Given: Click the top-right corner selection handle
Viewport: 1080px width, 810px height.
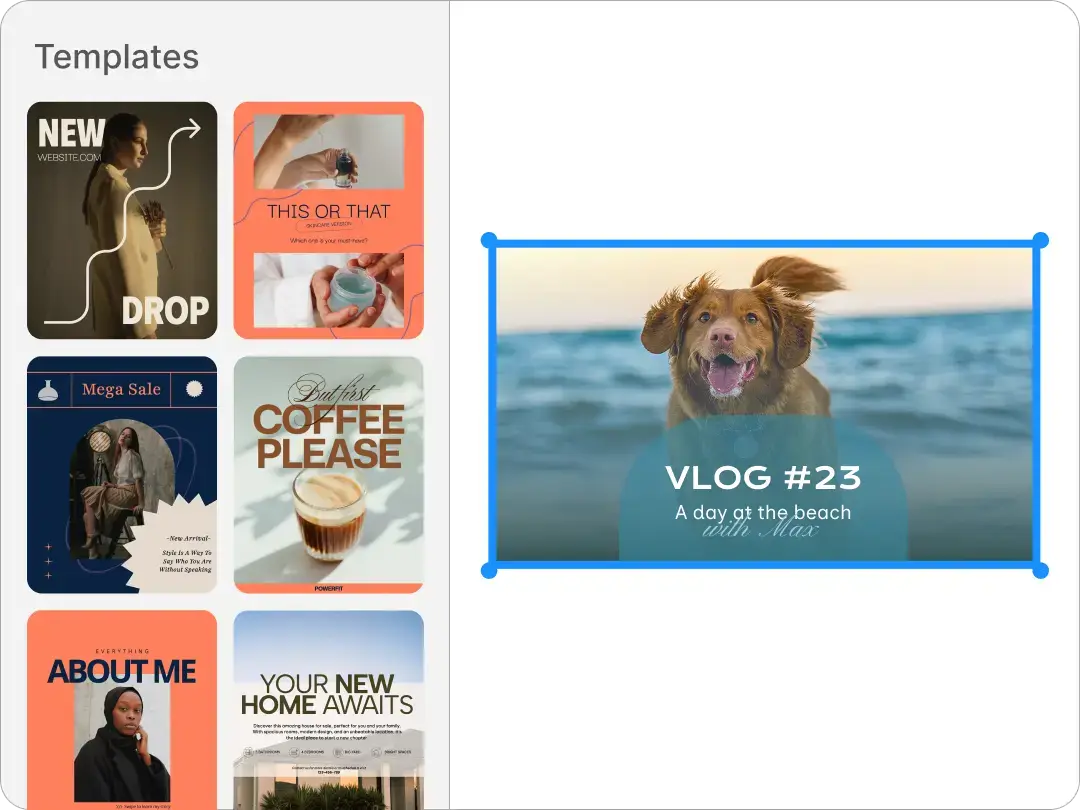Looking at the screenshot, I should point(1040,240).
